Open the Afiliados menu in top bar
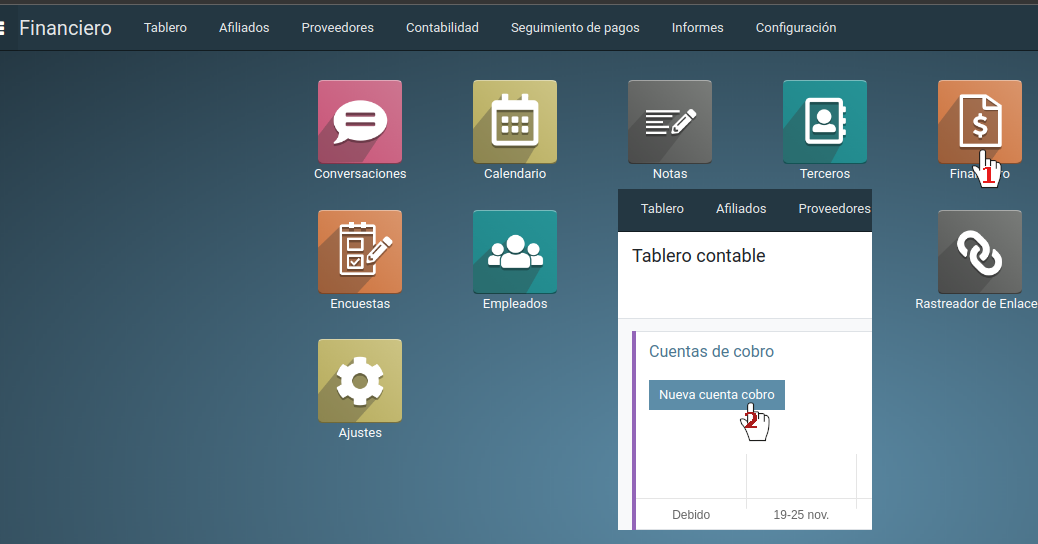 point(244,28)
